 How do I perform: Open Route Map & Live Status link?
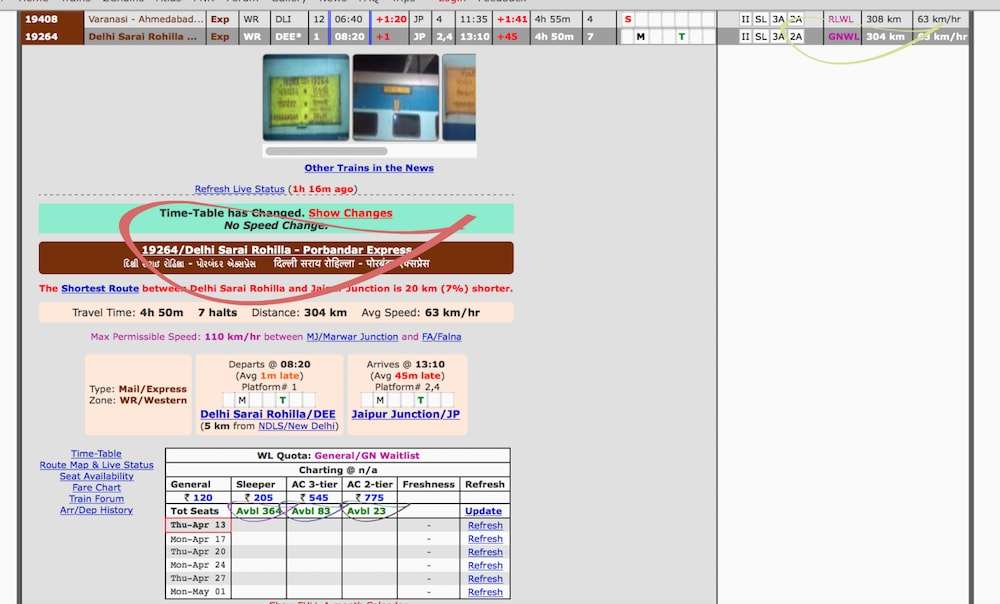pos(96,465)
